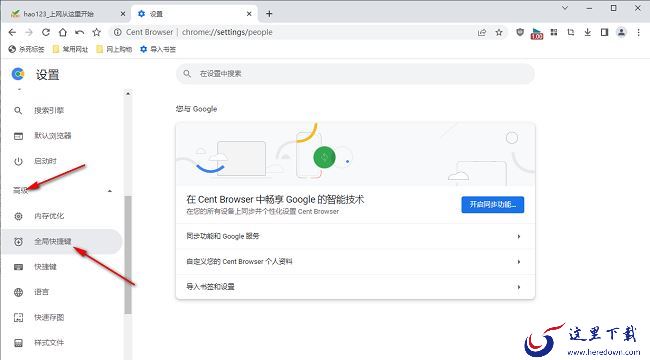Click the Cent Browser logo beside 设置
Image resolution: width=650 pixels, height=360 pixels.
[x=18, y=74]
